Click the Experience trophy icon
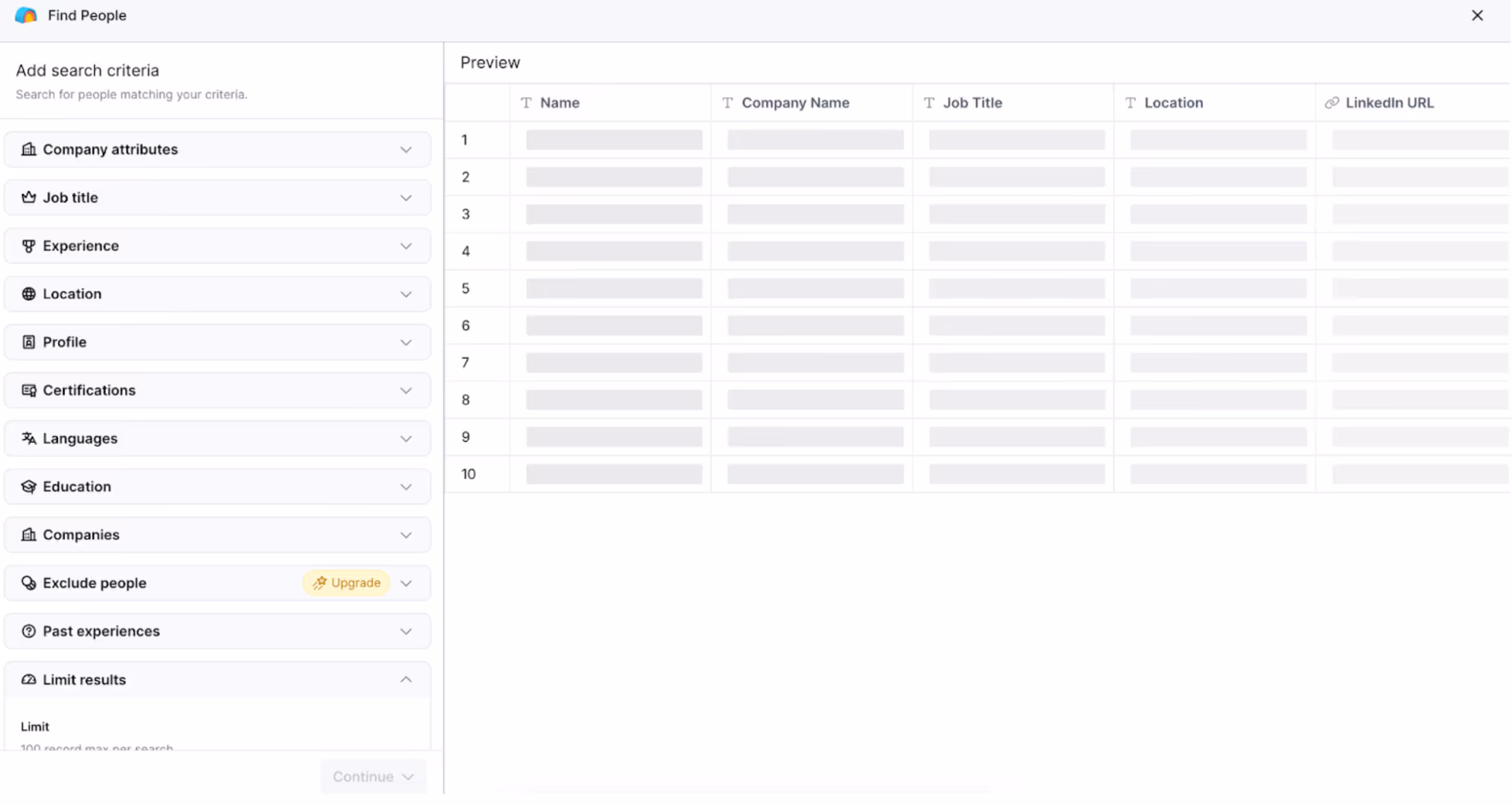 [x=28, y=246]
